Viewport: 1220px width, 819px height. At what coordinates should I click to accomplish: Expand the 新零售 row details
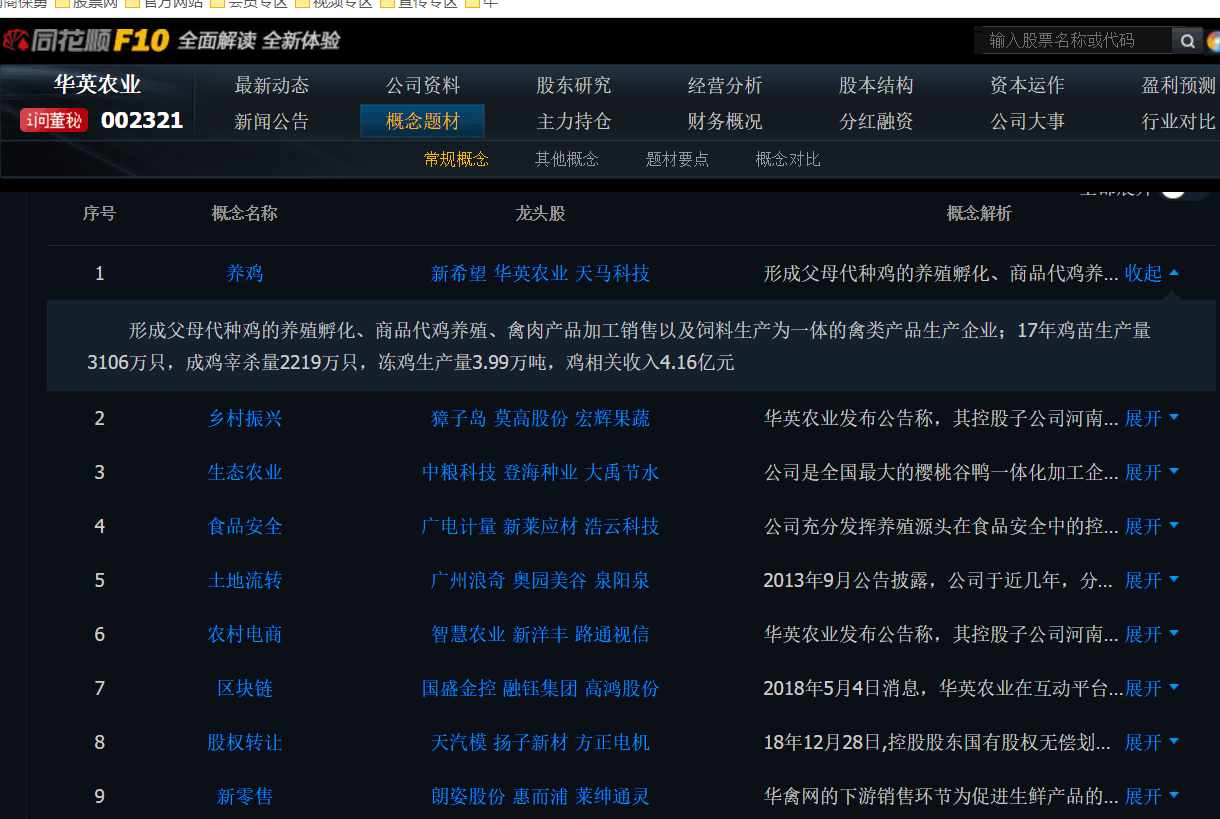click(1153, 796)
